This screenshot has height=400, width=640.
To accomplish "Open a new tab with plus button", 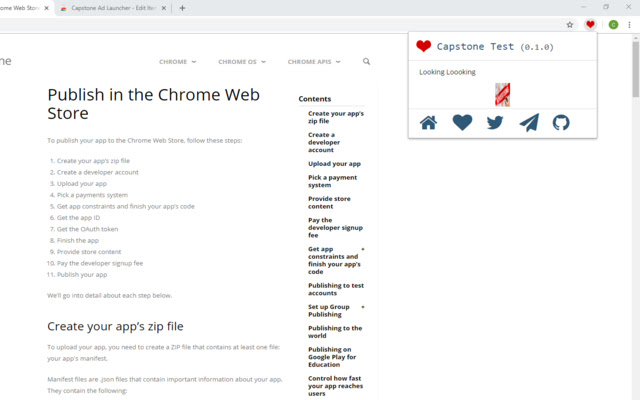I will click(x=182, y=8).
